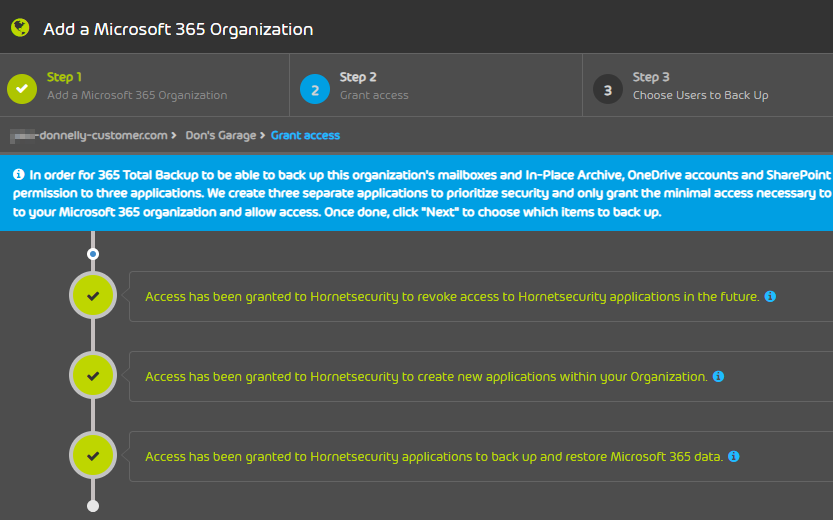Click the globe icon beside the page title
The width and height of the screenshot is (833, 520).
pyautogui.click(x=20, y=28)
